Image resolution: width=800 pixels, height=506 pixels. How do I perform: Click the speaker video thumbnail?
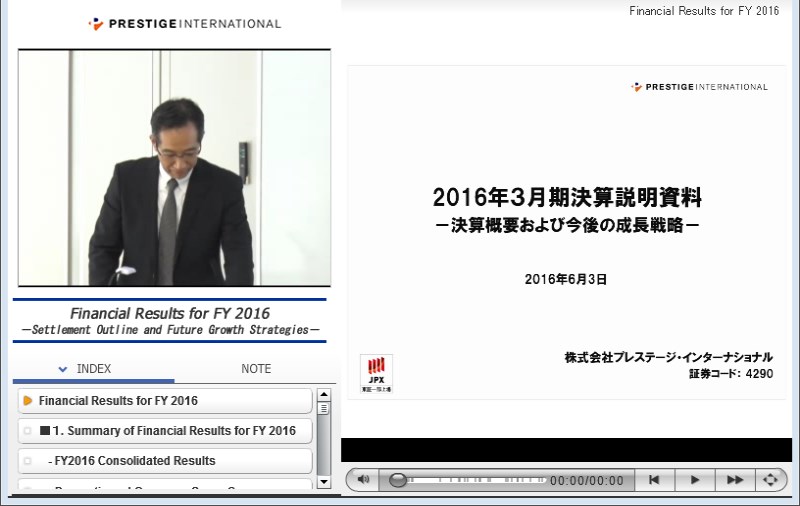click(174, 168)
